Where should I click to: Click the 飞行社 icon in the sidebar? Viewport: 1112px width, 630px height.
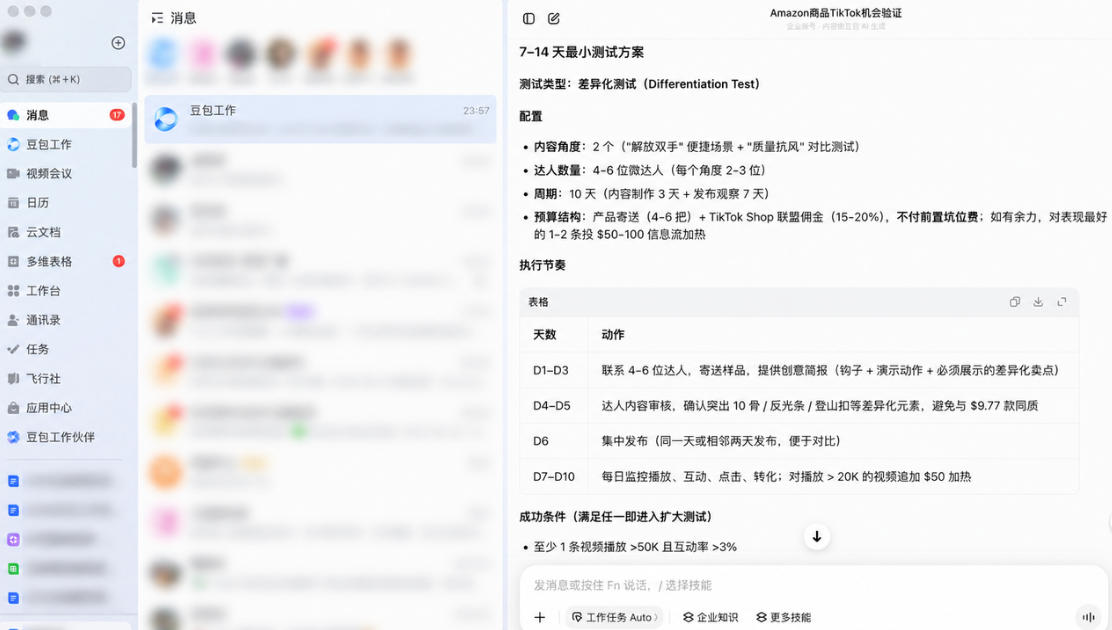(13, 378)
